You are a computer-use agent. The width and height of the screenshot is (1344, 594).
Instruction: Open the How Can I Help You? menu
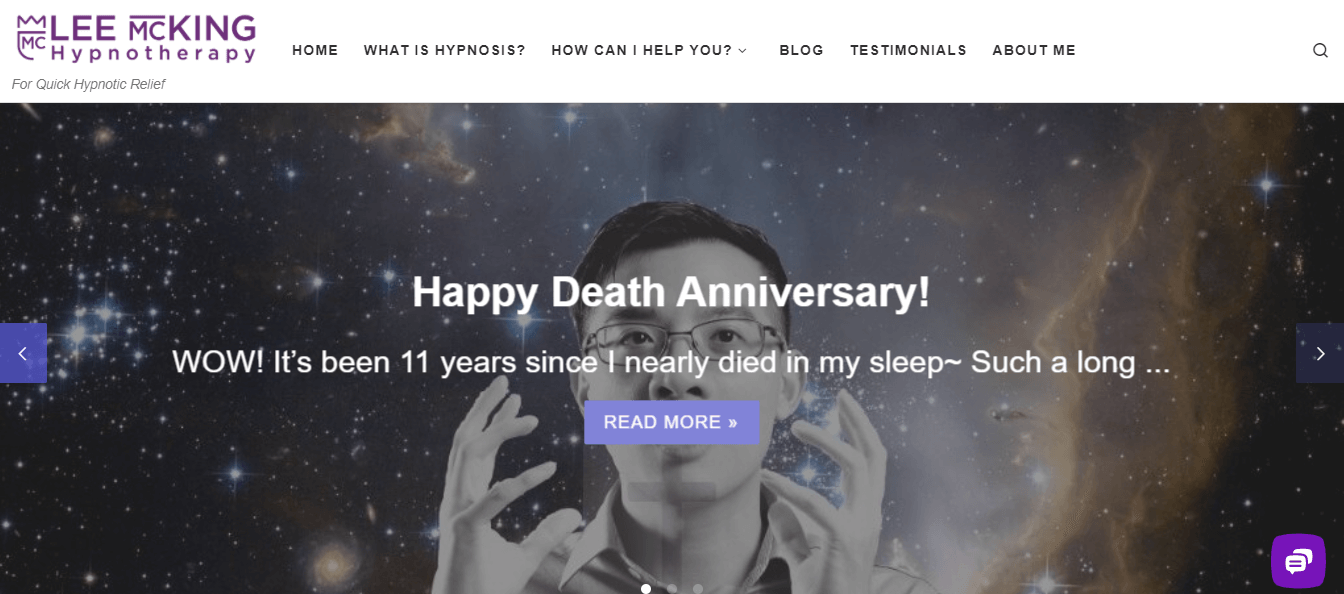tap(641, 50)
